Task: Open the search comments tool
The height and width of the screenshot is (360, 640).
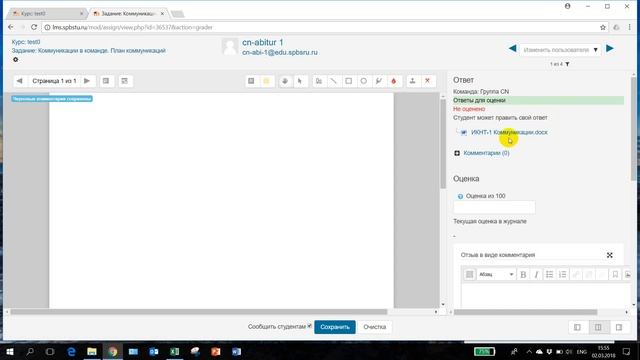Action: 106,81
